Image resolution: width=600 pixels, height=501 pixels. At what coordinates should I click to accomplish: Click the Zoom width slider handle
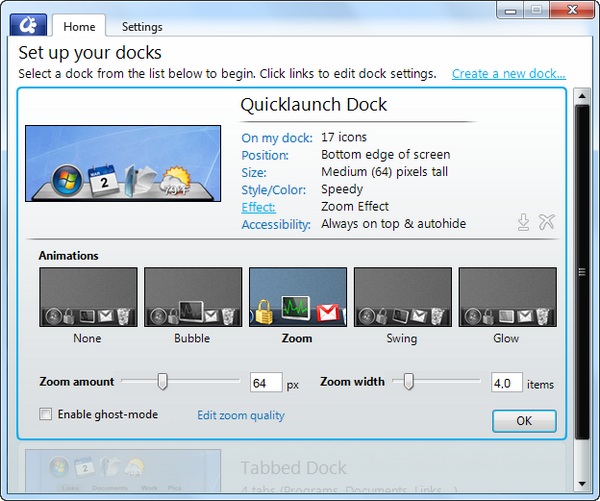click(x=409, y=381)
